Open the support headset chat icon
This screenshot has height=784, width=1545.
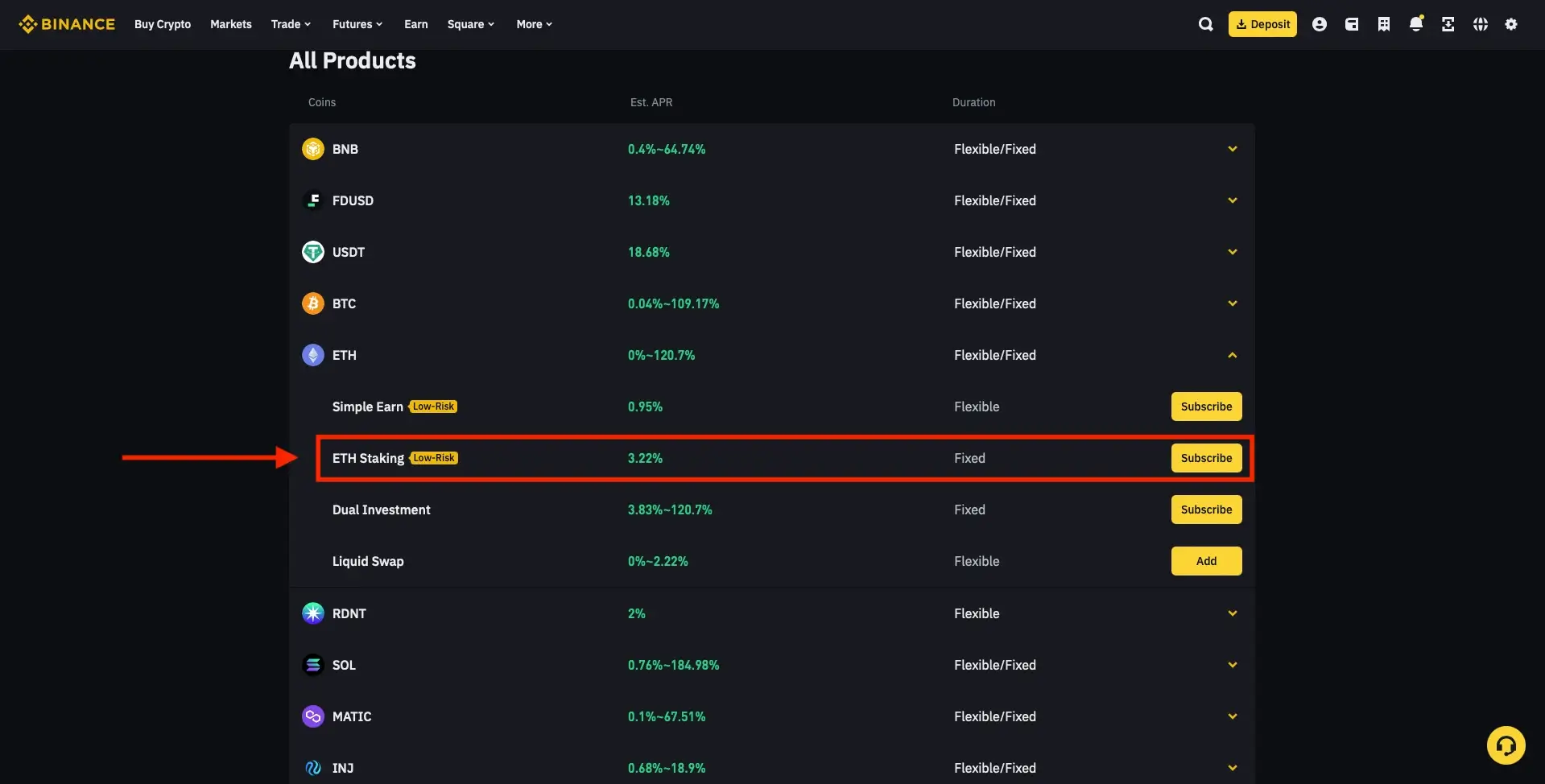pyautogui.click(x=1506, y=745)
